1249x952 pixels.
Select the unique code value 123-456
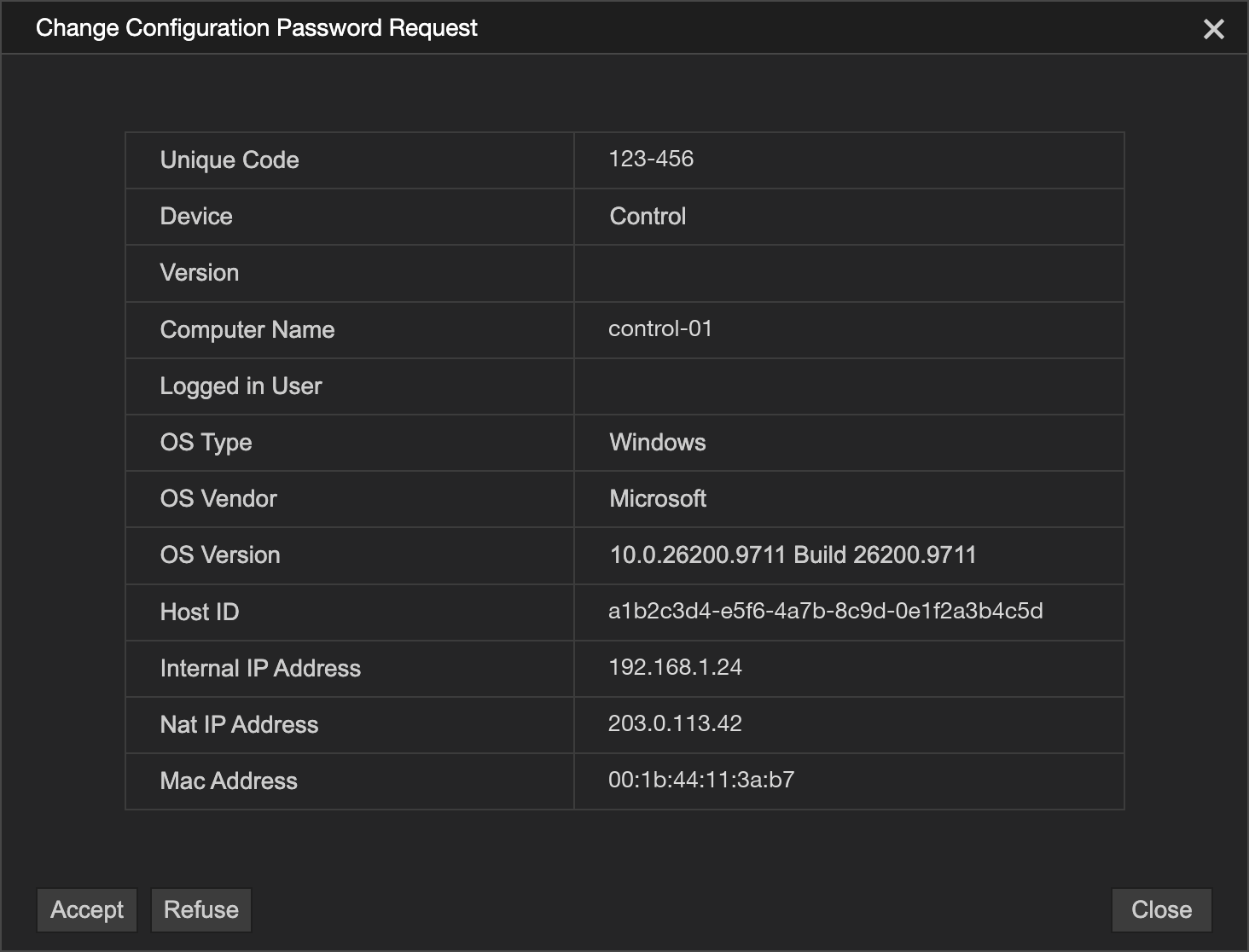pos(651,159)
